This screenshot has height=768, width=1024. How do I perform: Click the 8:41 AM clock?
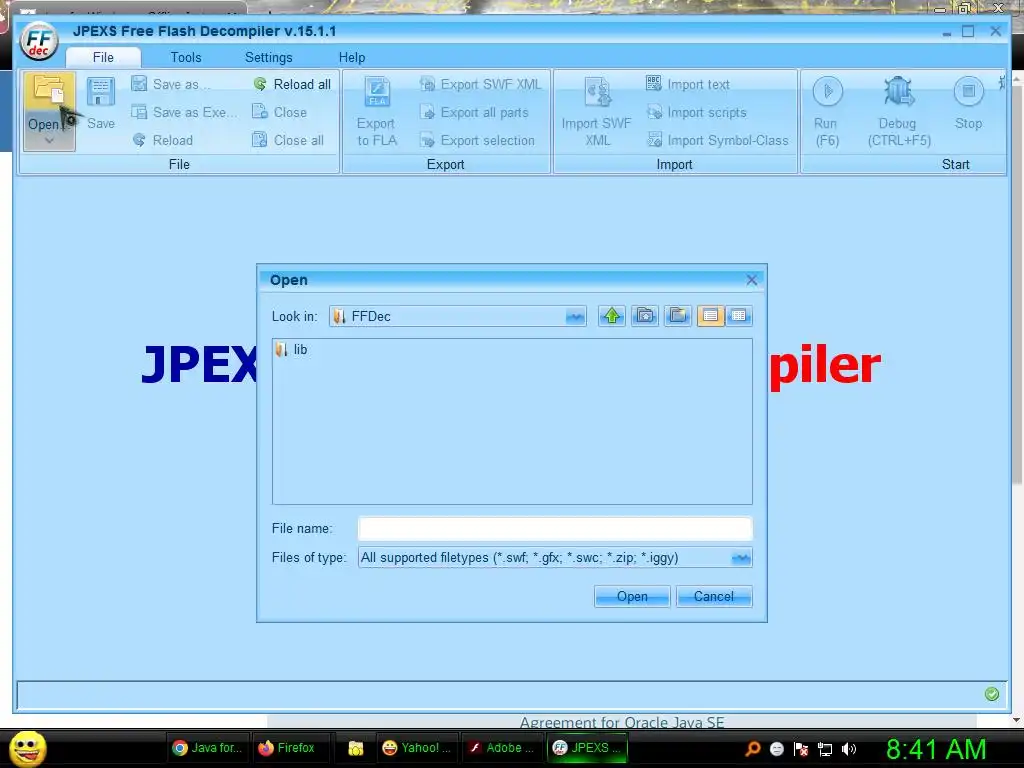(x=936, y=749)
